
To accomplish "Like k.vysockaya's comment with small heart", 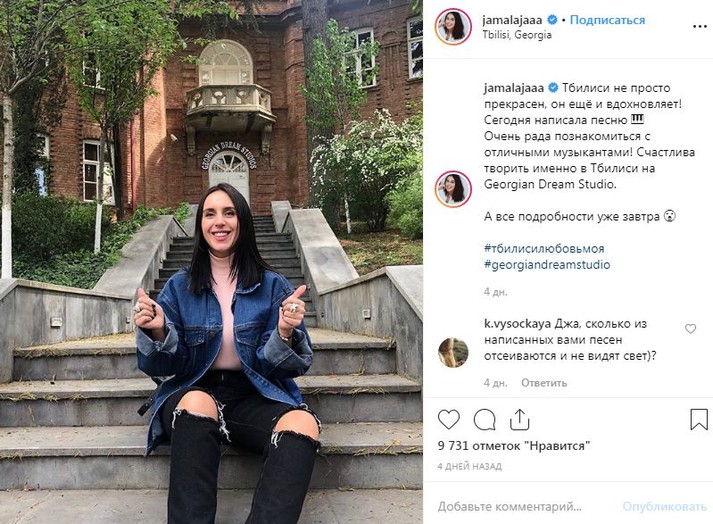I will point(690,328).
